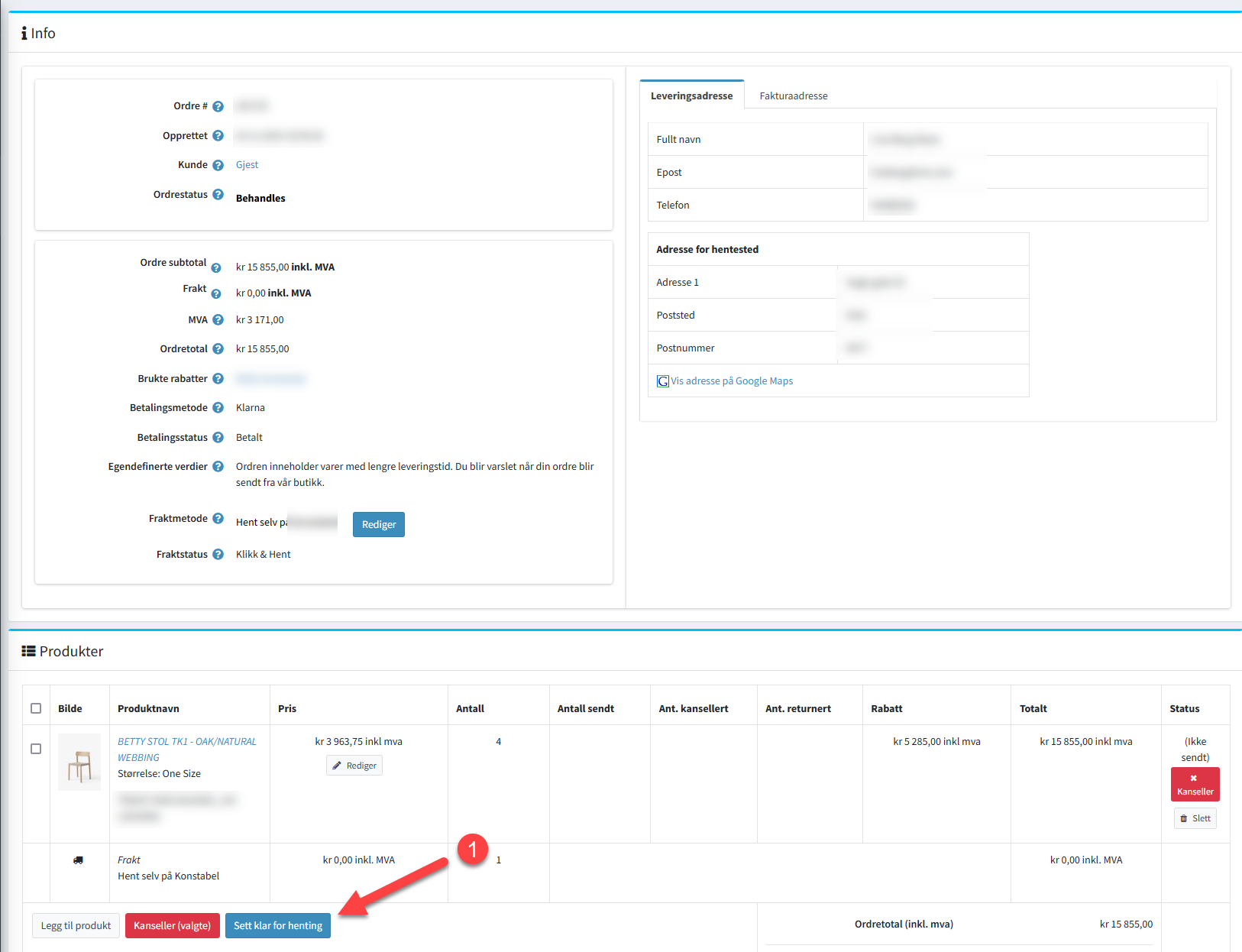The image size is (1242, 952).
Task: Click help icon next to Fraktmetode
Action: [x=218, y=519]
